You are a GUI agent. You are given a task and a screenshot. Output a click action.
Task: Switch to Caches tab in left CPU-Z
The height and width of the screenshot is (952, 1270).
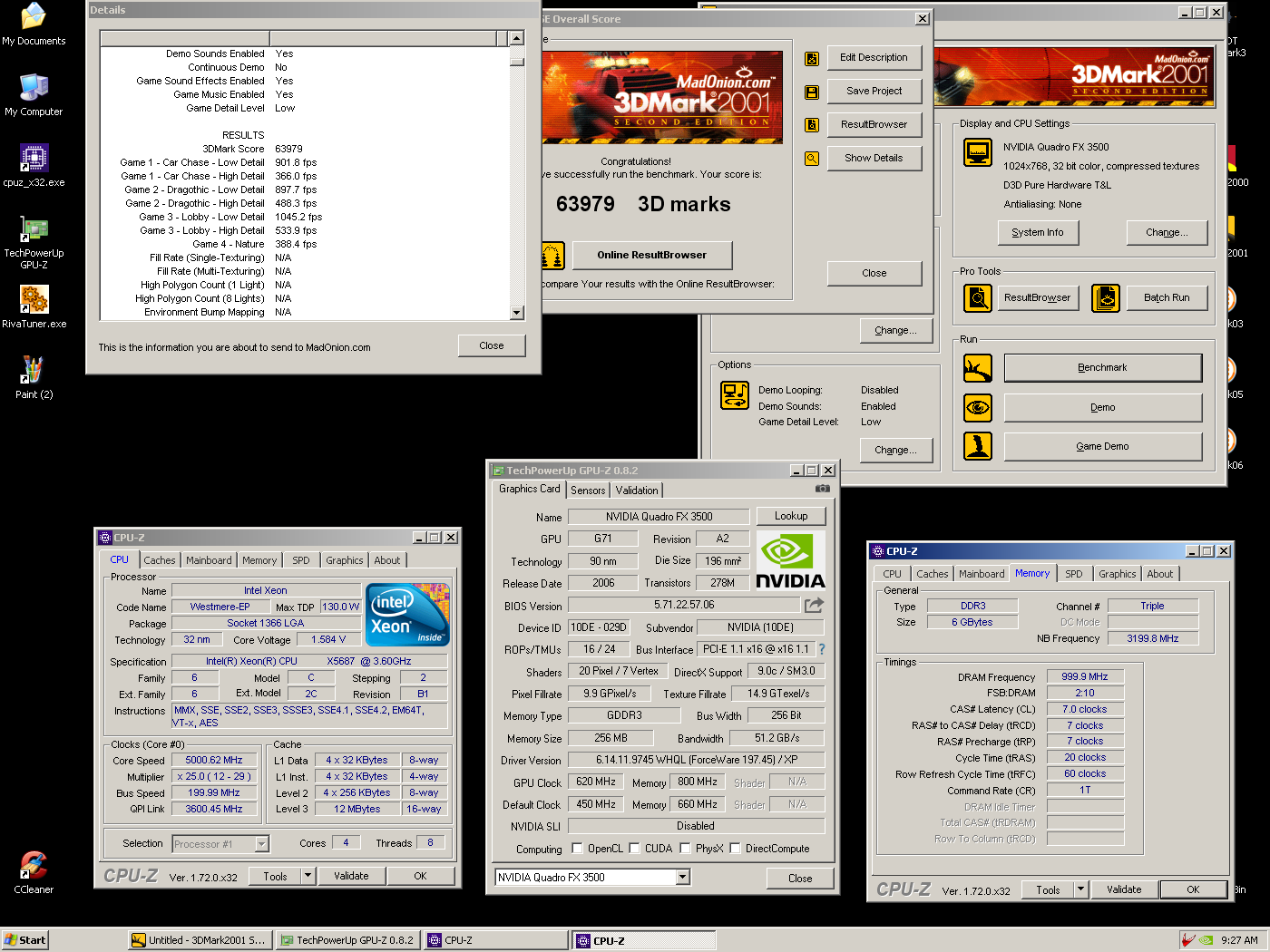pyautogui.click(x=160, y=560)
